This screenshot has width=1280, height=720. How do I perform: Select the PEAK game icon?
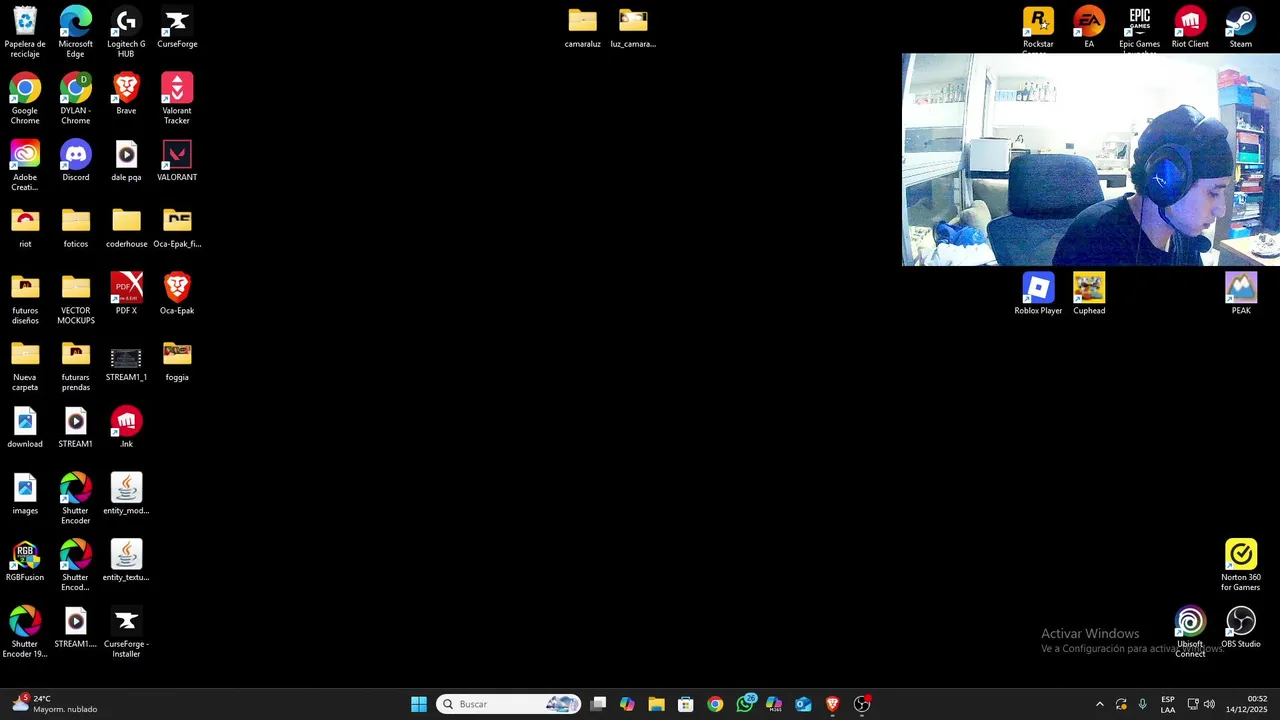click(x=1241, y=294)
